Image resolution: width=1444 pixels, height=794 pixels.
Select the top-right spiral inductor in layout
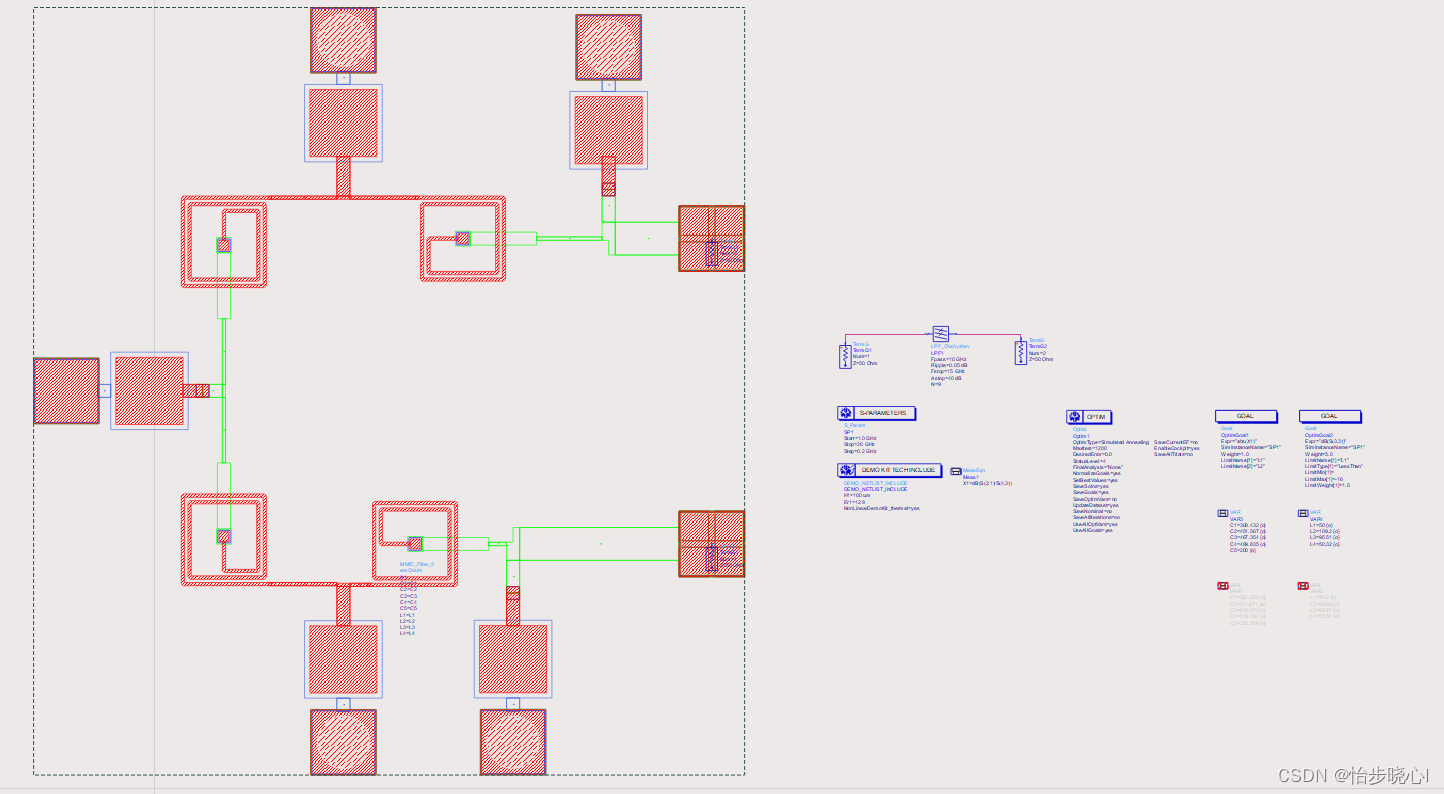(463, 240)
